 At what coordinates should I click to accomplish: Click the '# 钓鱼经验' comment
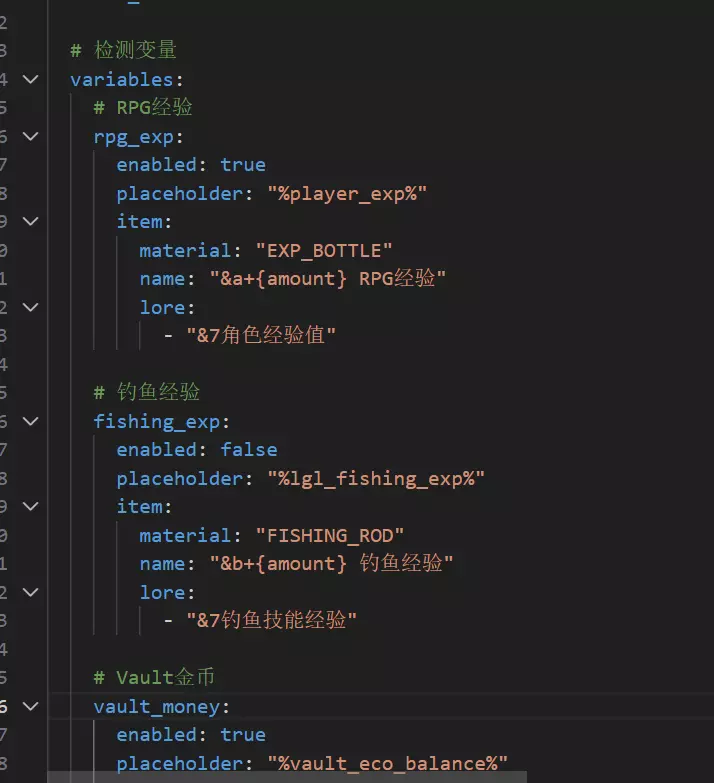(x=147, y=392)
